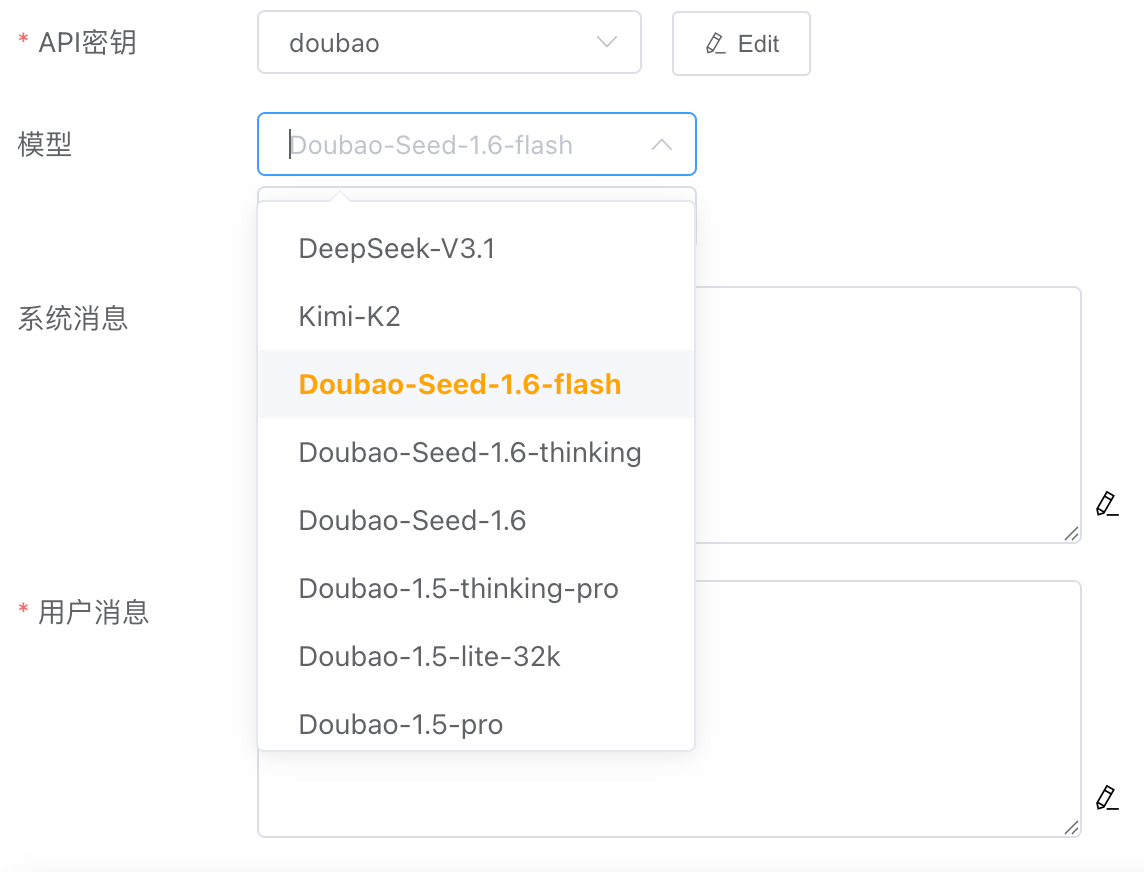
Task: Select Doubao-1.5-thinking-pro from the list
Action: pos(459,589)
